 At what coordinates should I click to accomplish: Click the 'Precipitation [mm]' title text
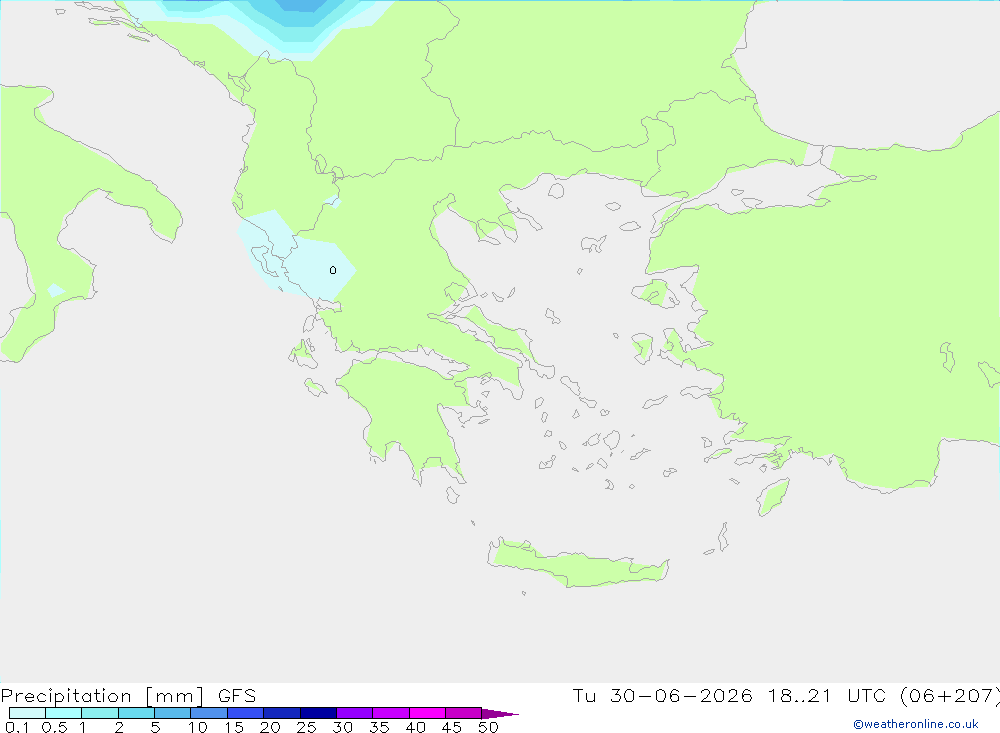102,696
